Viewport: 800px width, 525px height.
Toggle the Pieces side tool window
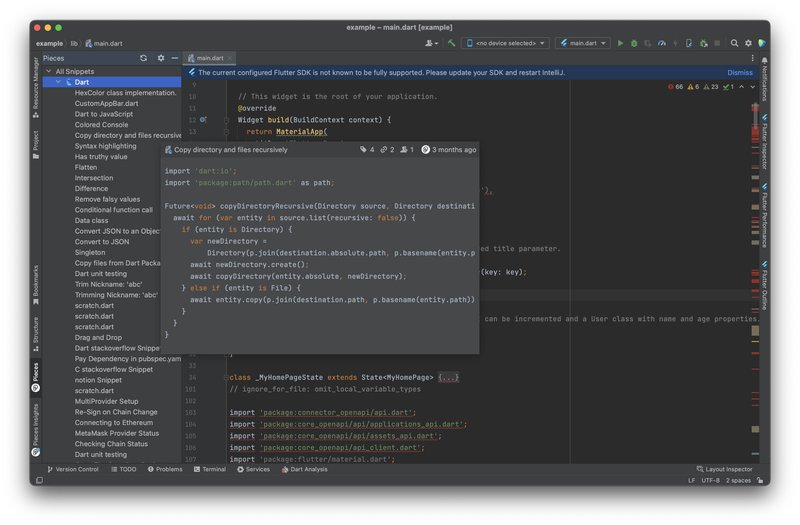tap(36, 377)
